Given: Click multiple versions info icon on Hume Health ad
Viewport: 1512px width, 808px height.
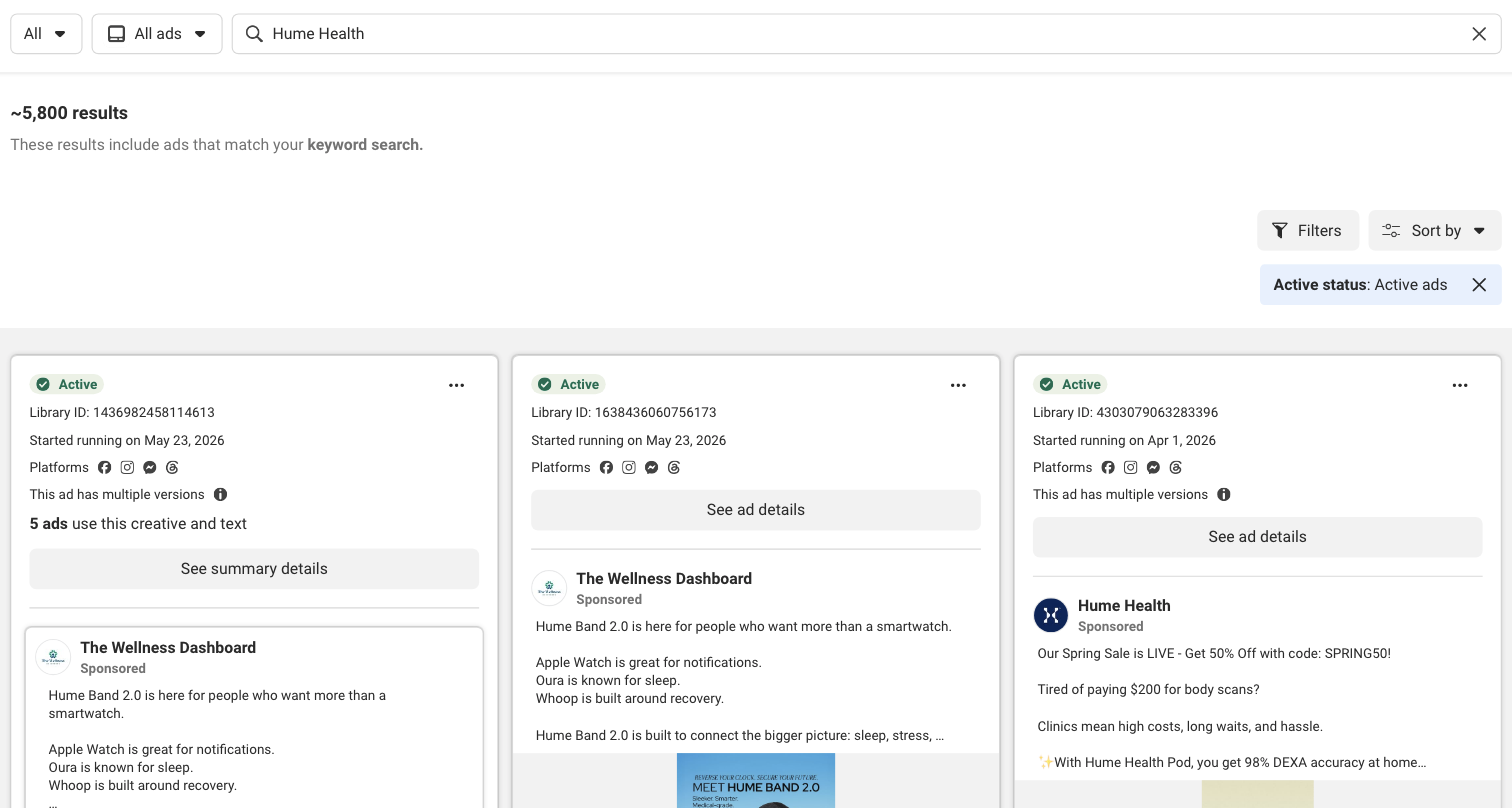Looking at the screenshot, I should tap(1224, 494).
